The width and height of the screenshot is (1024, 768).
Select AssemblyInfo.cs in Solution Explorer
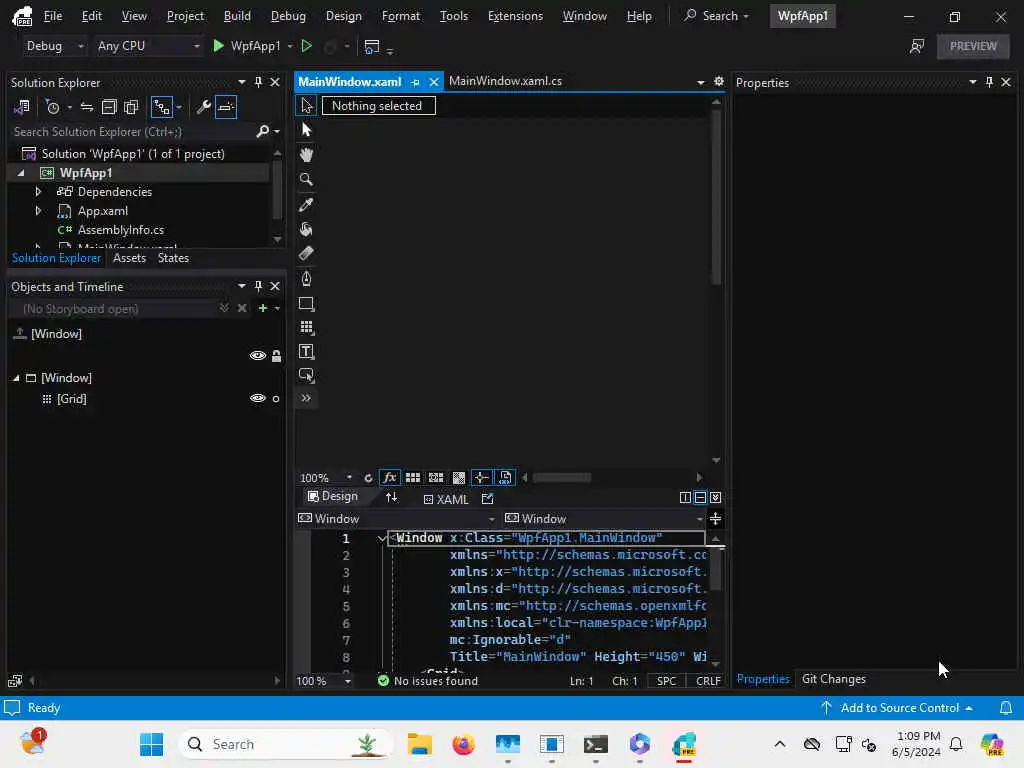coord(120,230)
